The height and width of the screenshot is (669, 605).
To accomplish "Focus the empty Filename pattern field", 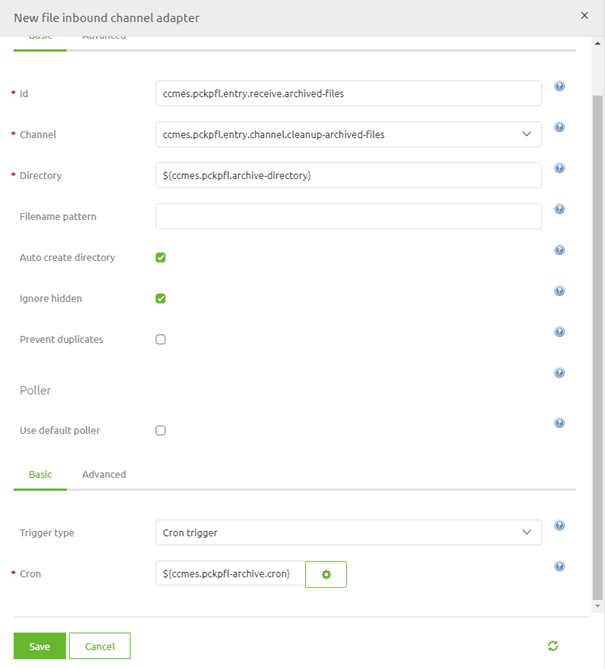I will [x=349, y=216].
